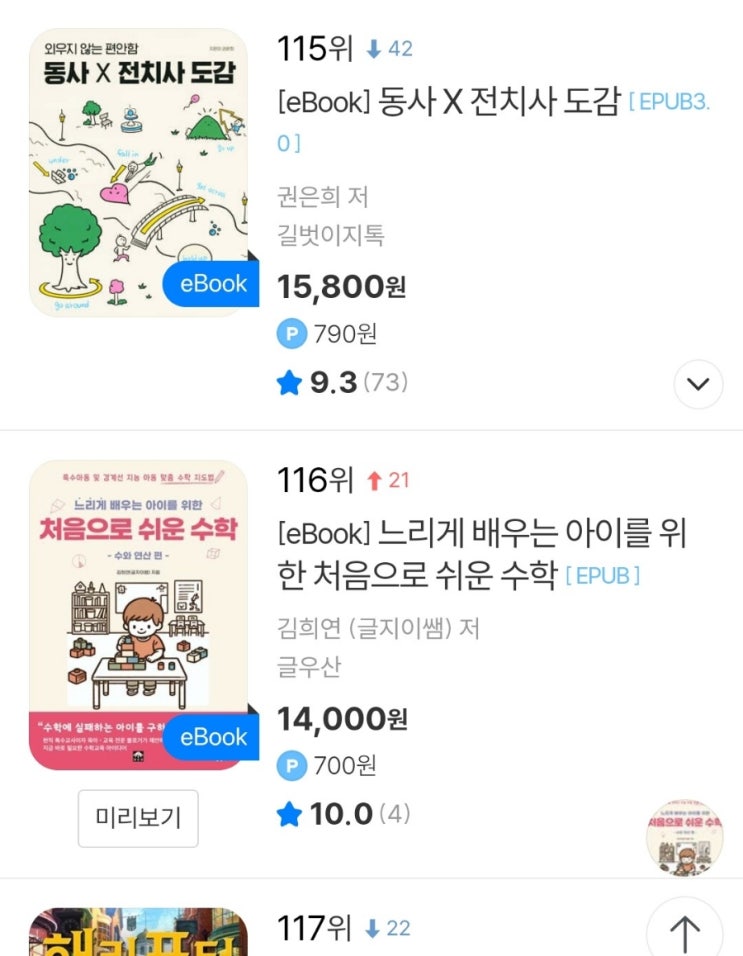Select author link 김희연 (글지이쌤)
The height and width of the screenshot is (956, 743).
pyautogui.click(x=364, y=628)
